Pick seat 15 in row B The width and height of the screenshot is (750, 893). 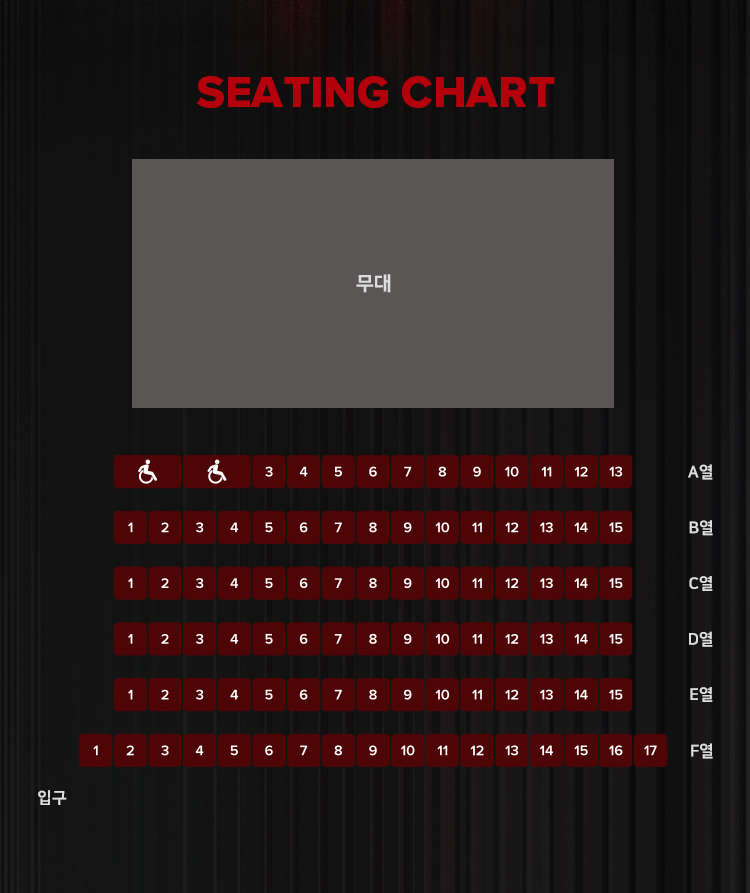616,527
